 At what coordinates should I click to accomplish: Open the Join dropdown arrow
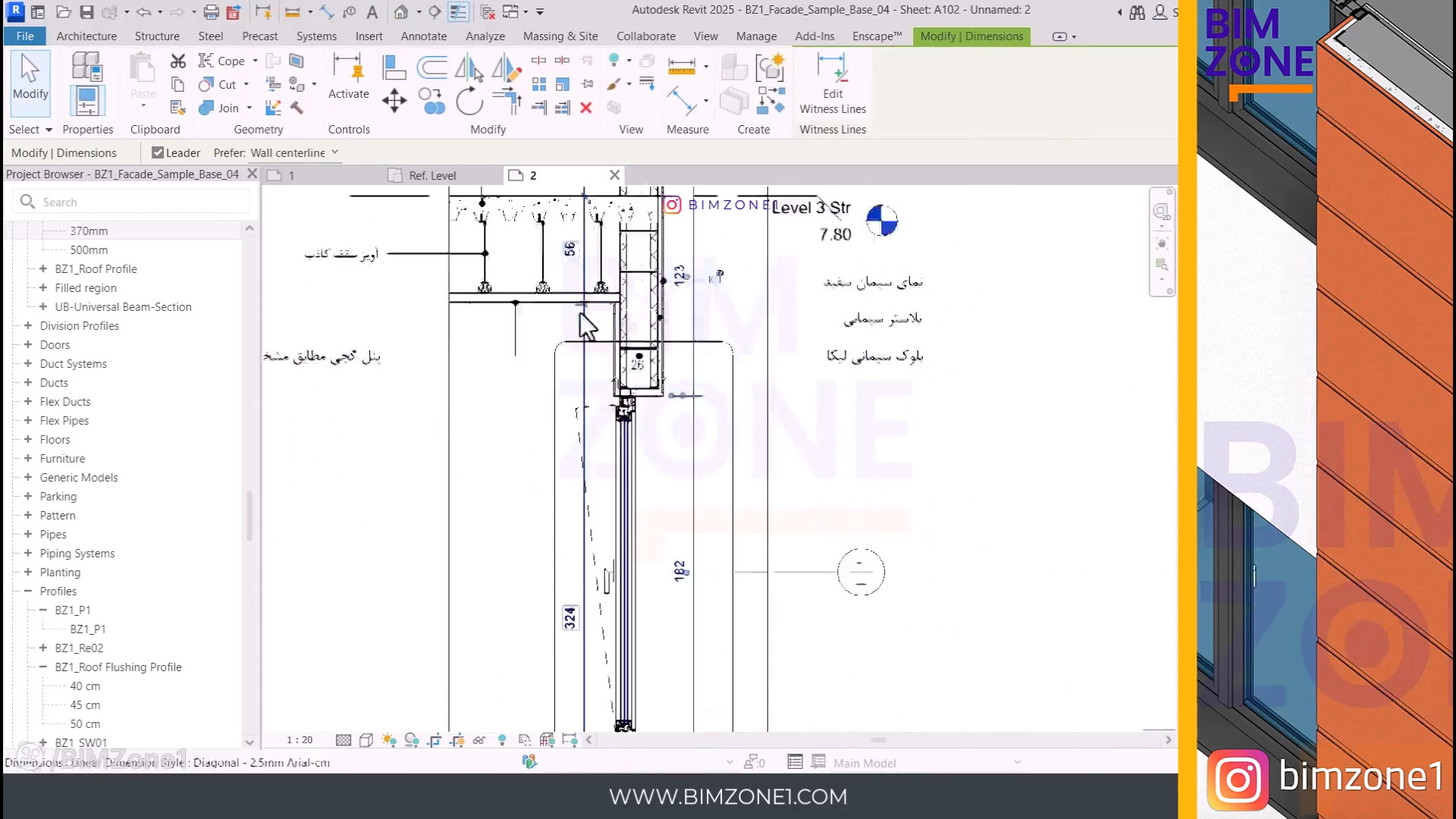click(x=249, y=108)
